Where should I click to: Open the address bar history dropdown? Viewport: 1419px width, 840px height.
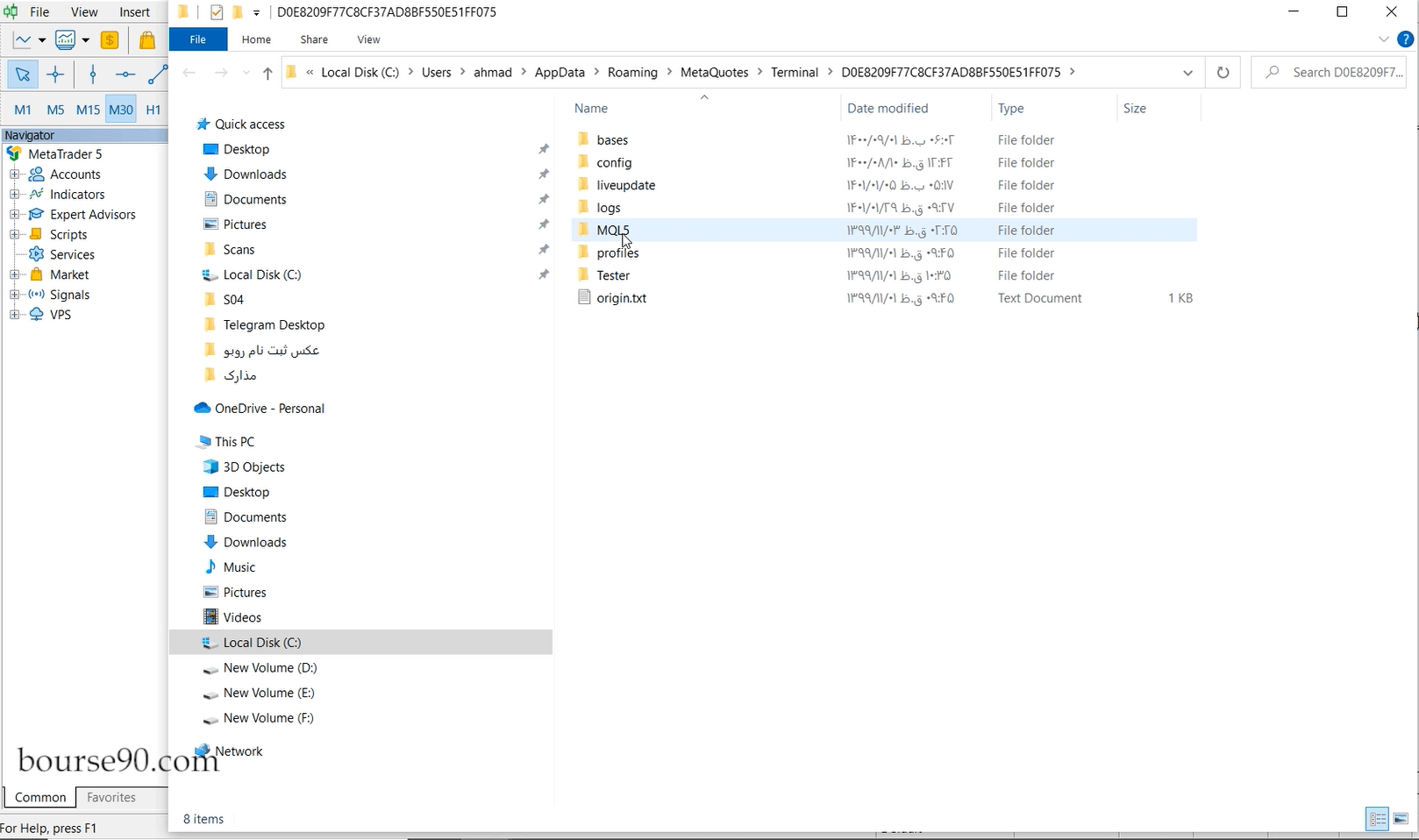tap(1187, 73)
